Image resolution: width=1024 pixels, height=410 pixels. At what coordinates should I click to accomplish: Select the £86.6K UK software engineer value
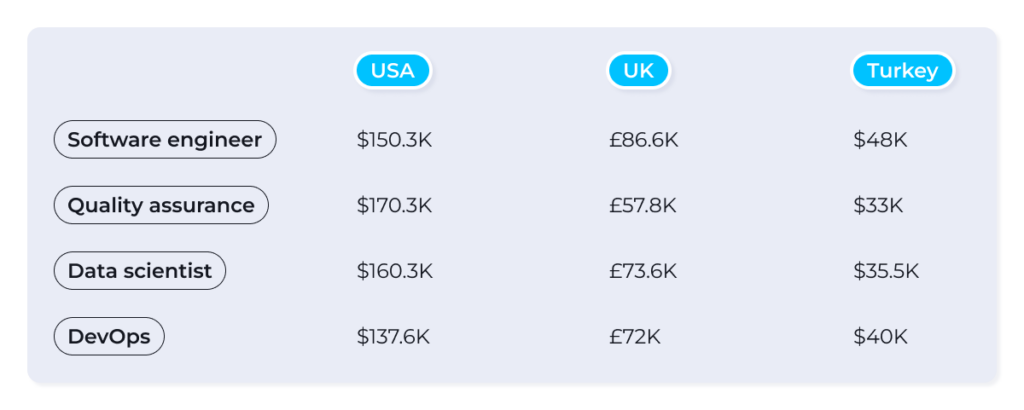pyautogui.click(x=643, y=140)
